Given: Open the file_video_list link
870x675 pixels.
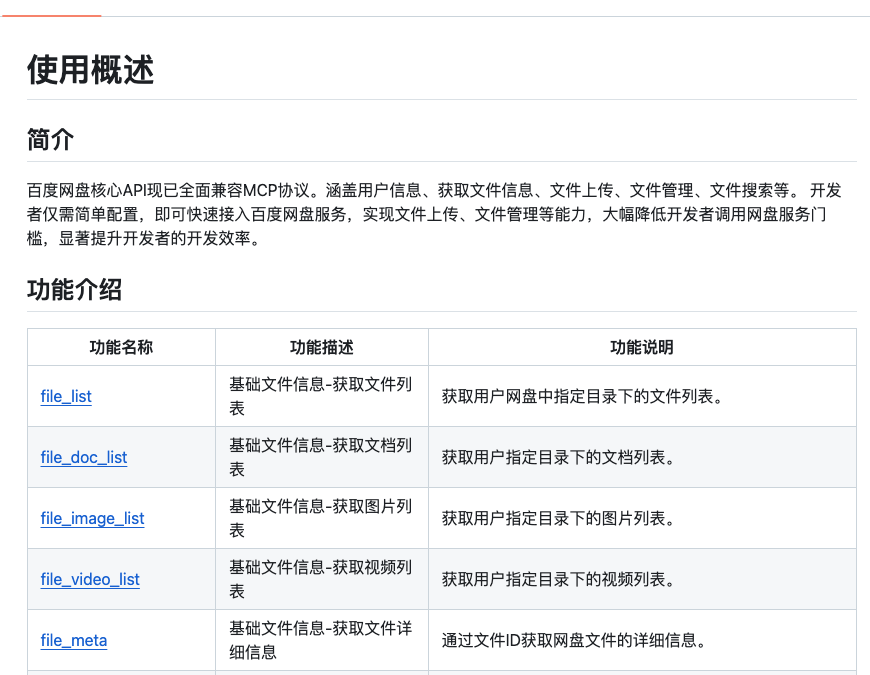Looking at the screenshot, I should (90, 580).
